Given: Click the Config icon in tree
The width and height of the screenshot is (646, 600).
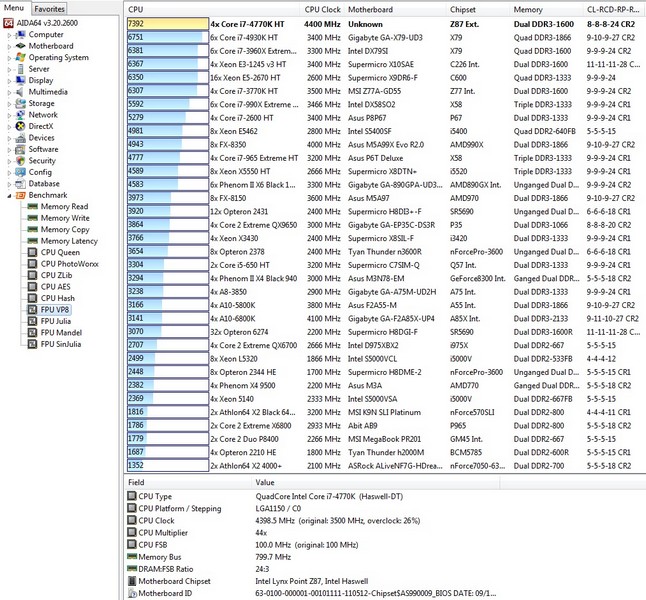Looking at the screenshot, I should pos(21,172).
